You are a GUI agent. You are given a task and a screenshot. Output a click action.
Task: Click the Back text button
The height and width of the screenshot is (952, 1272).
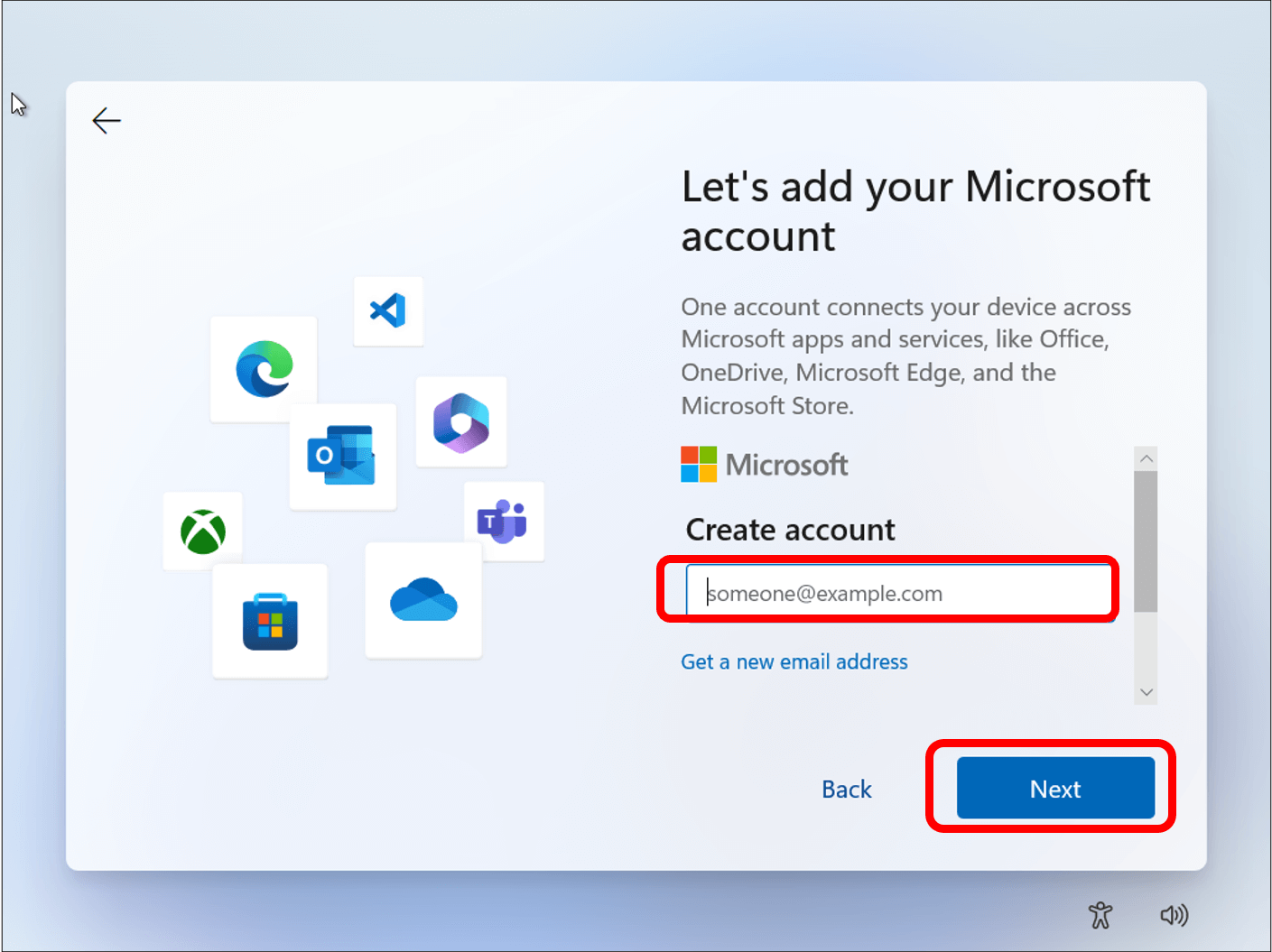pyautogui.click(x=847, y=789)
